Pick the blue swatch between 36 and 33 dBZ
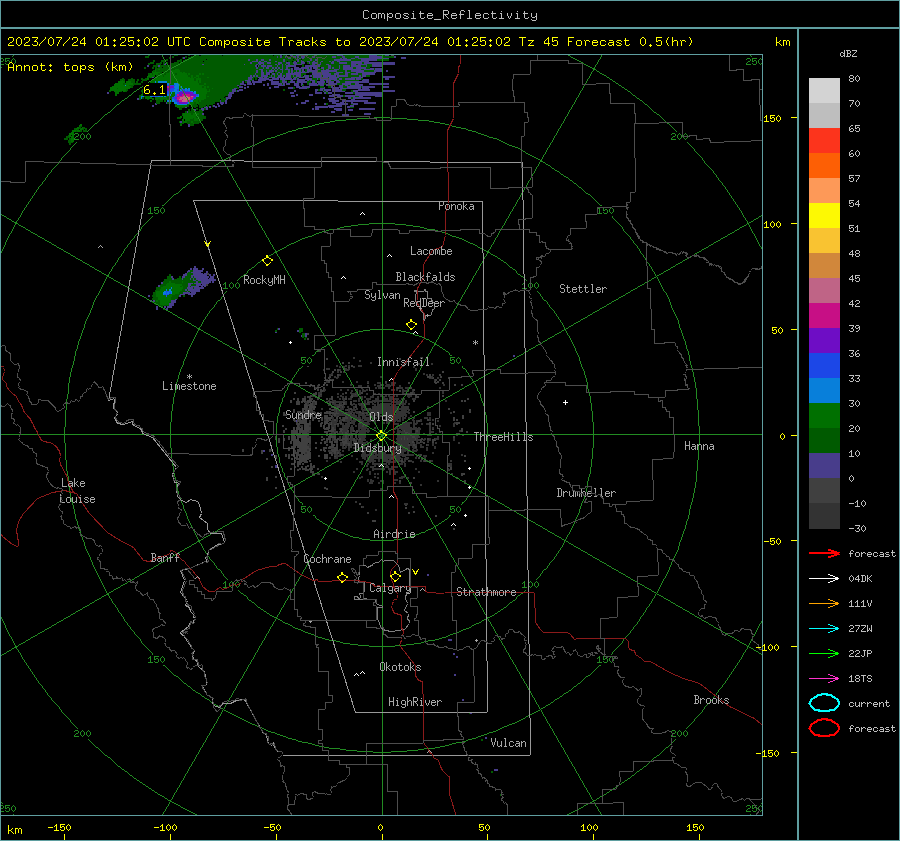Screen dimensions: 900x841 (x=824, y=366)
